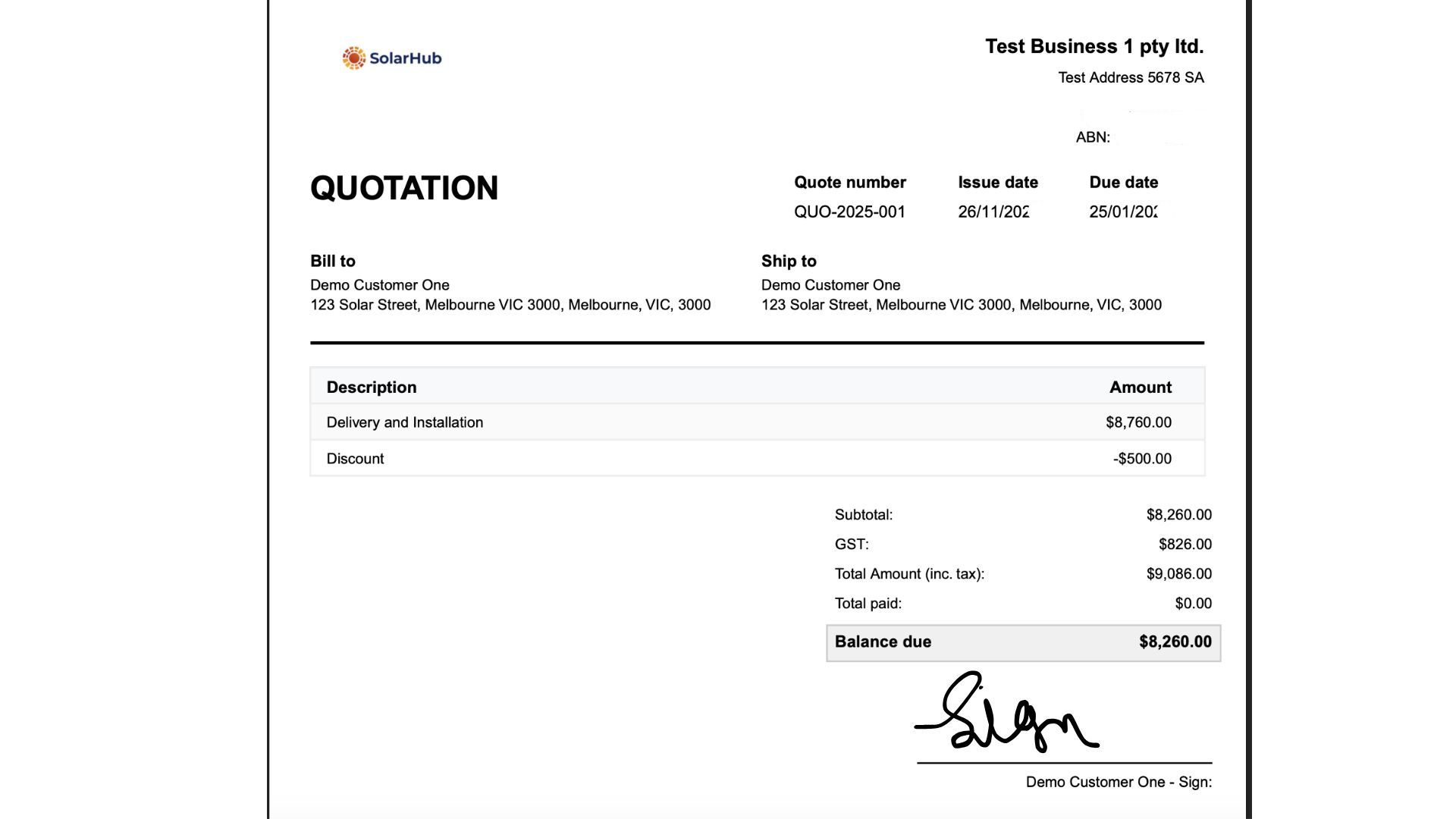Select 'Demo Customer One' under Bill to
Image resolution: width=1456 pixels, height=819 pixels.
coord(380,285)
